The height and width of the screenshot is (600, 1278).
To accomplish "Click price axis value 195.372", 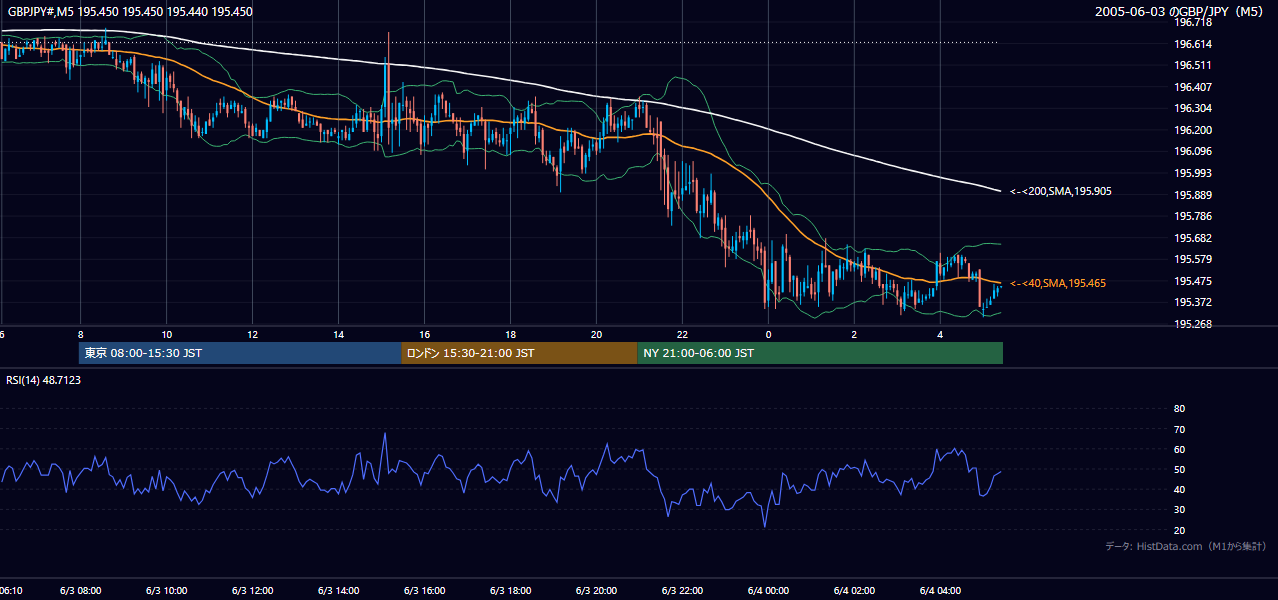I will pos(1194,302).
